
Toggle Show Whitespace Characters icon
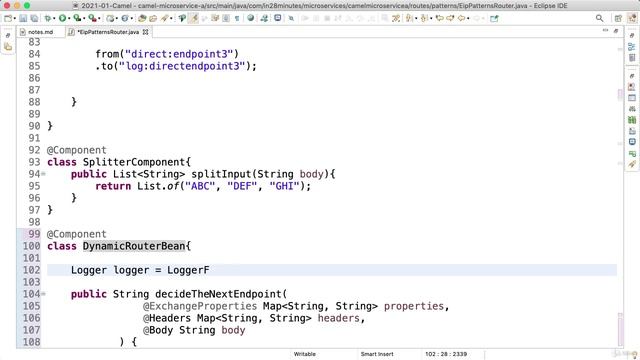click(237, 18)
